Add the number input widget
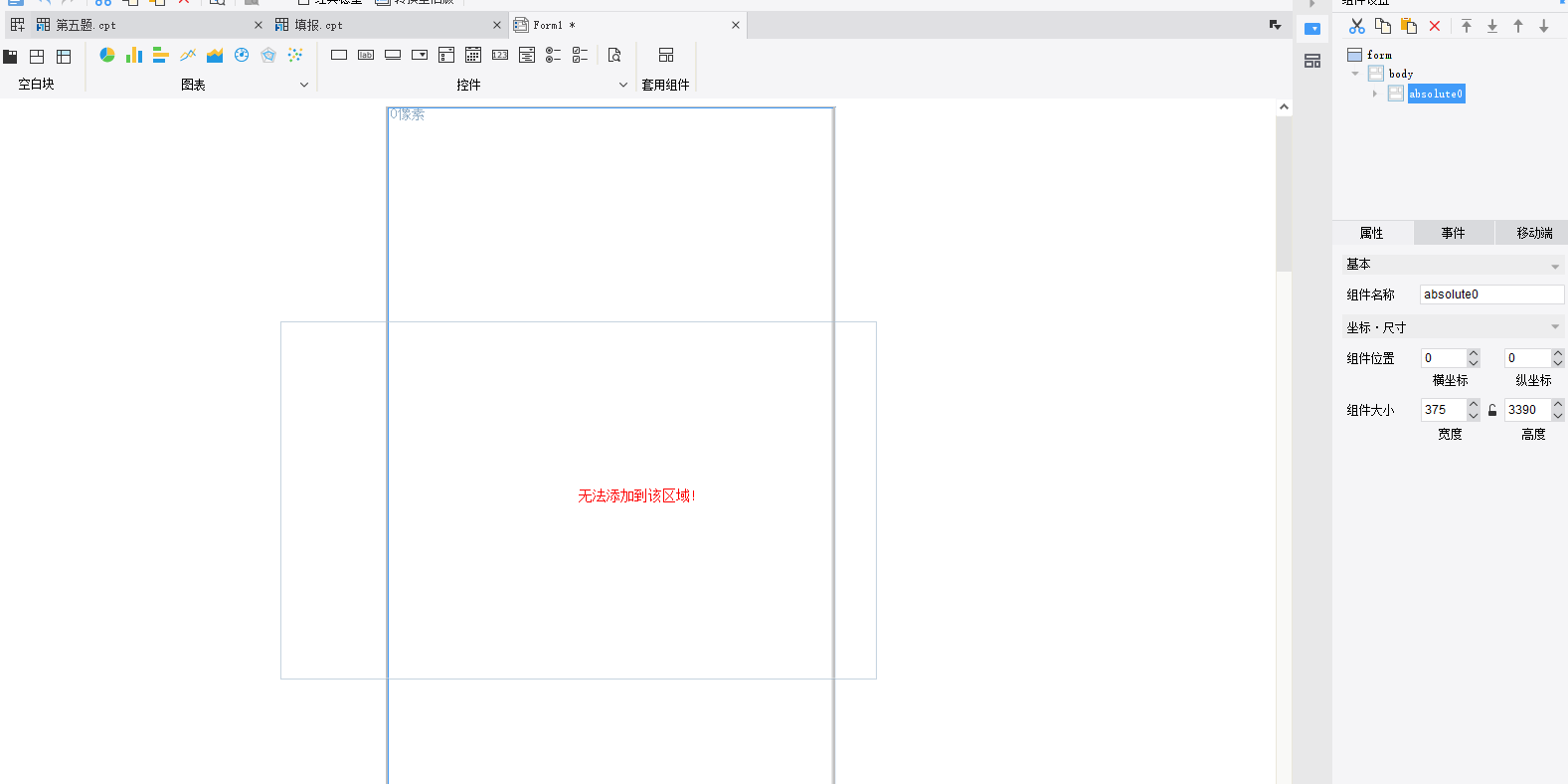The image size is (1568, 784). click(x=500, y=55)
